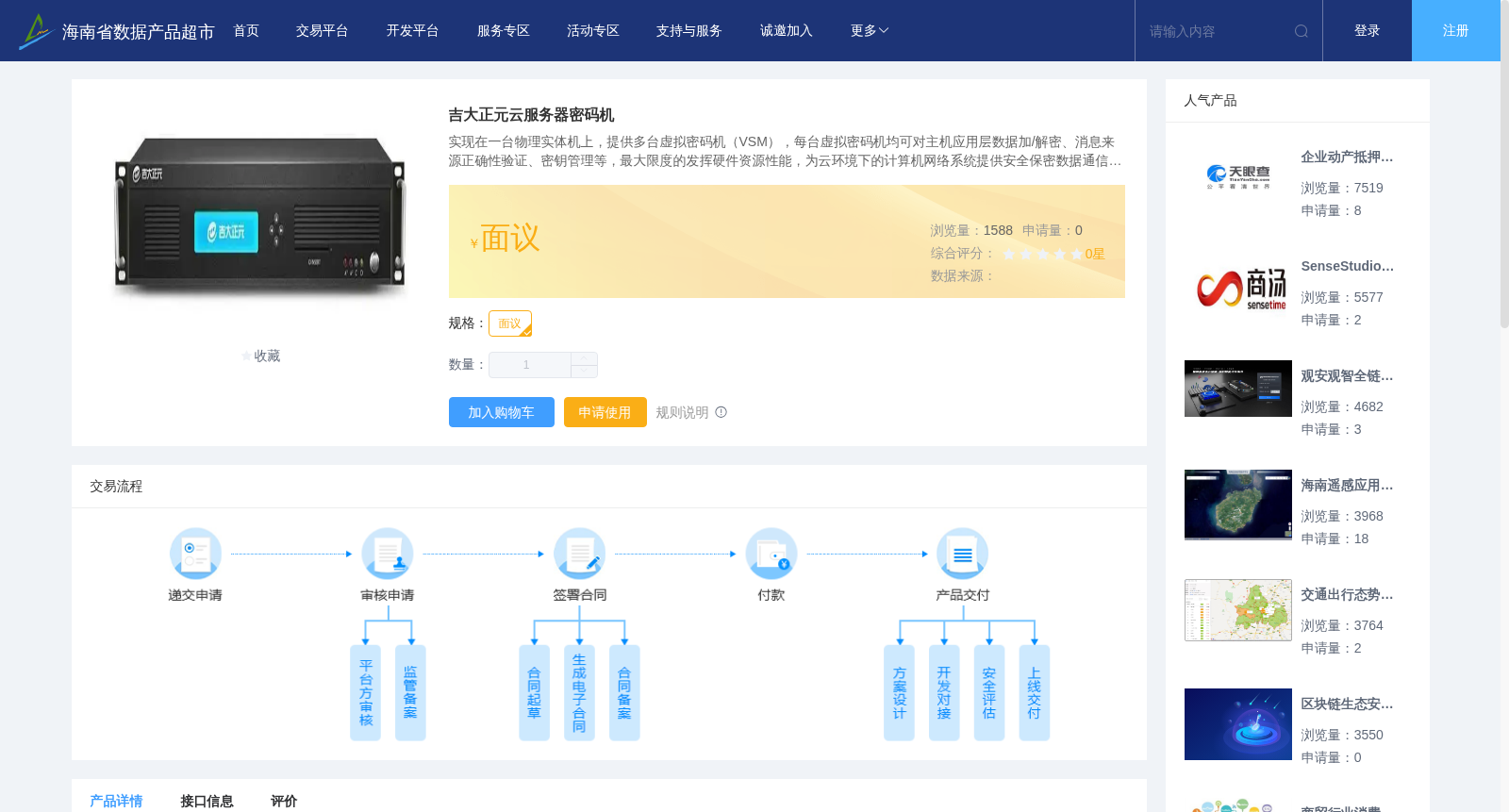
Task: Open the 交通出行态势 product thumbnail
Action: [x=1238, y=610]
